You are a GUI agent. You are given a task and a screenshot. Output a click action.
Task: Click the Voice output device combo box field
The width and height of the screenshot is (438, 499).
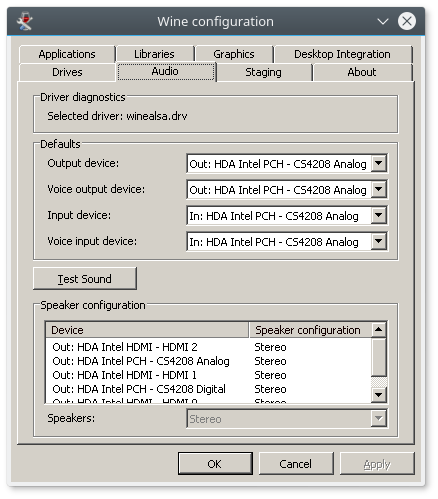pos(287,189)
